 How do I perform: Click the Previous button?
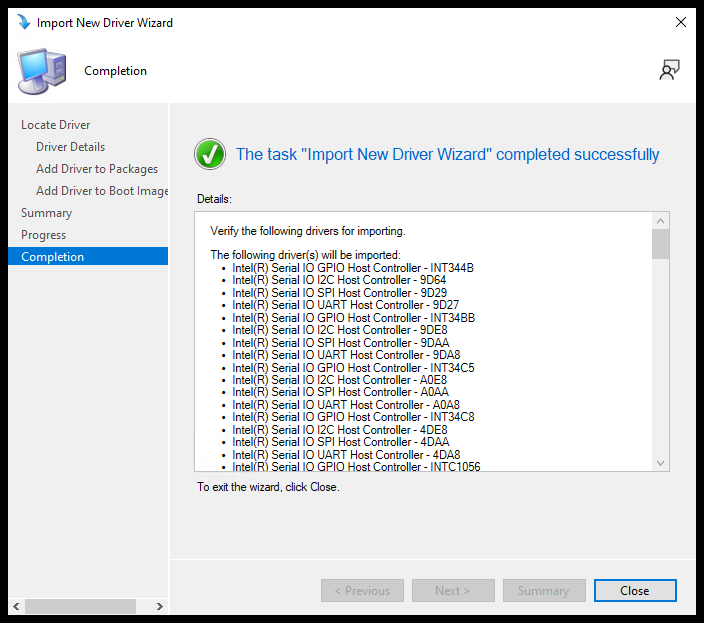(x=363, y=591)
